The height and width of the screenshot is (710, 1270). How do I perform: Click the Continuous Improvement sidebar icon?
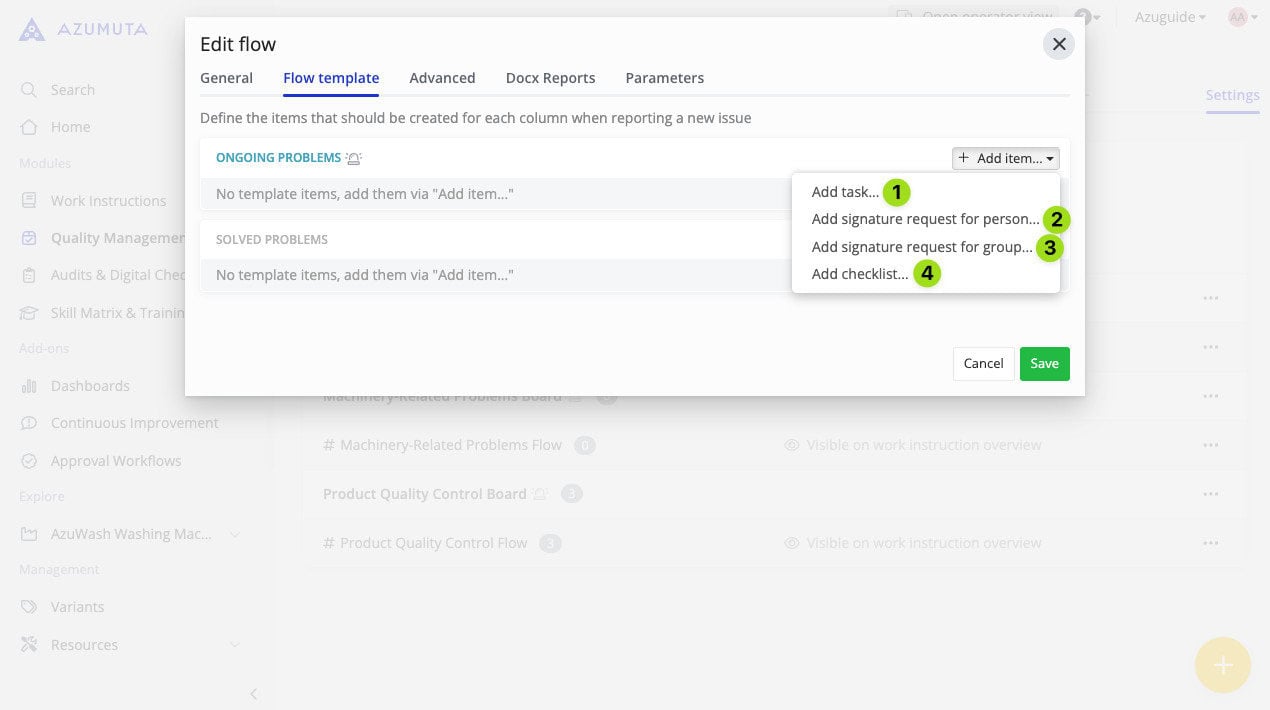tap(29, 423)
